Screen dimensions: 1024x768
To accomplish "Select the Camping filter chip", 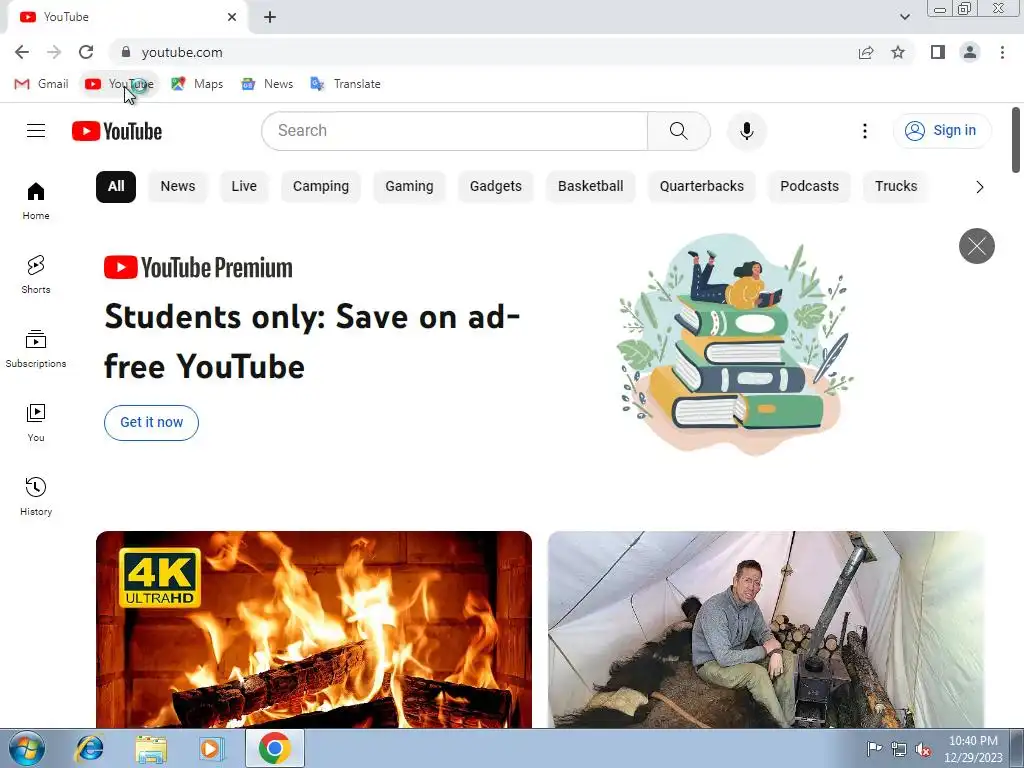I will [321, 186].
